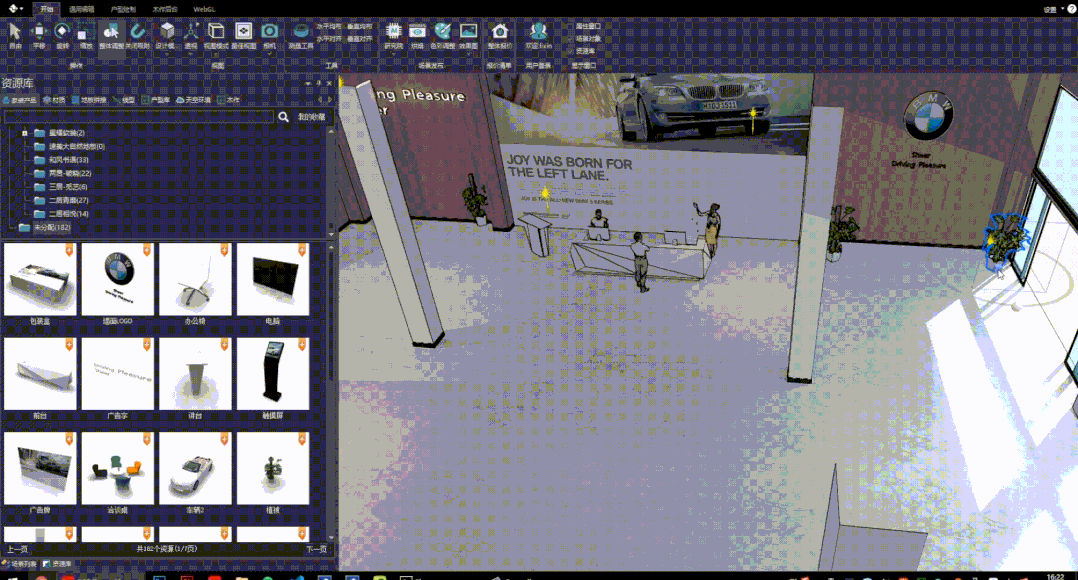Toggle the 资源库 checkbox in ribbon
1078x580 pixels.
click(570, 51)
